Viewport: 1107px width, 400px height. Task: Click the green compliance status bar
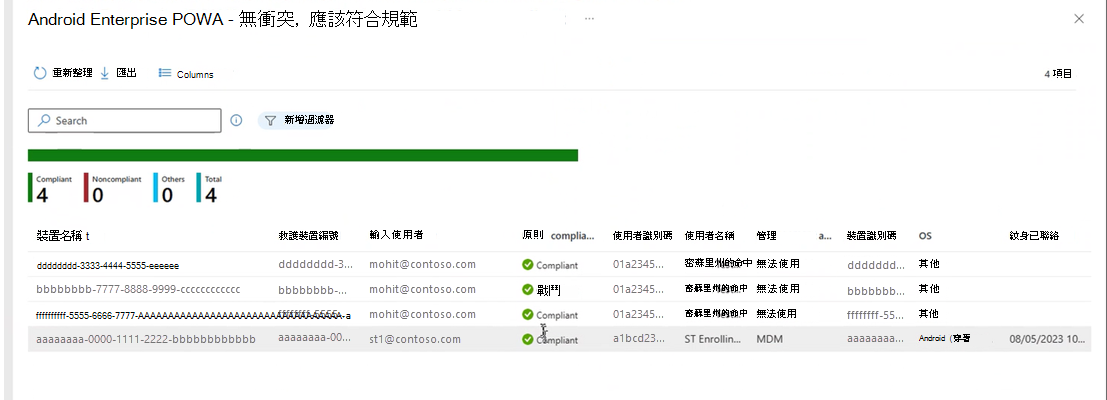303,155
